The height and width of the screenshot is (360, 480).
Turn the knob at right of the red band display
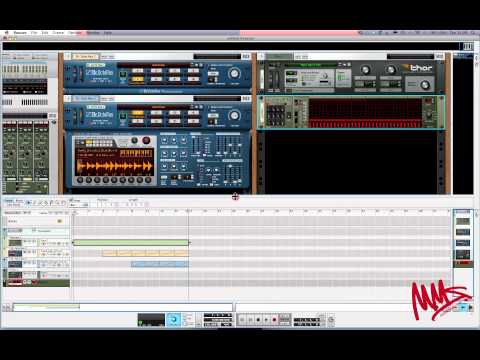click(x=430, y=115)
